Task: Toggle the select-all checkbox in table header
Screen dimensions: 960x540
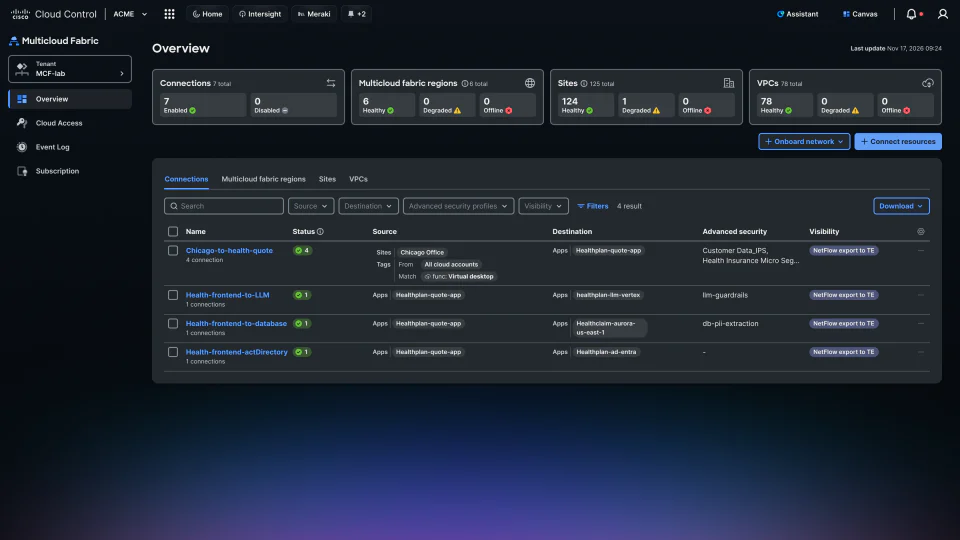Action: (173, 231)
